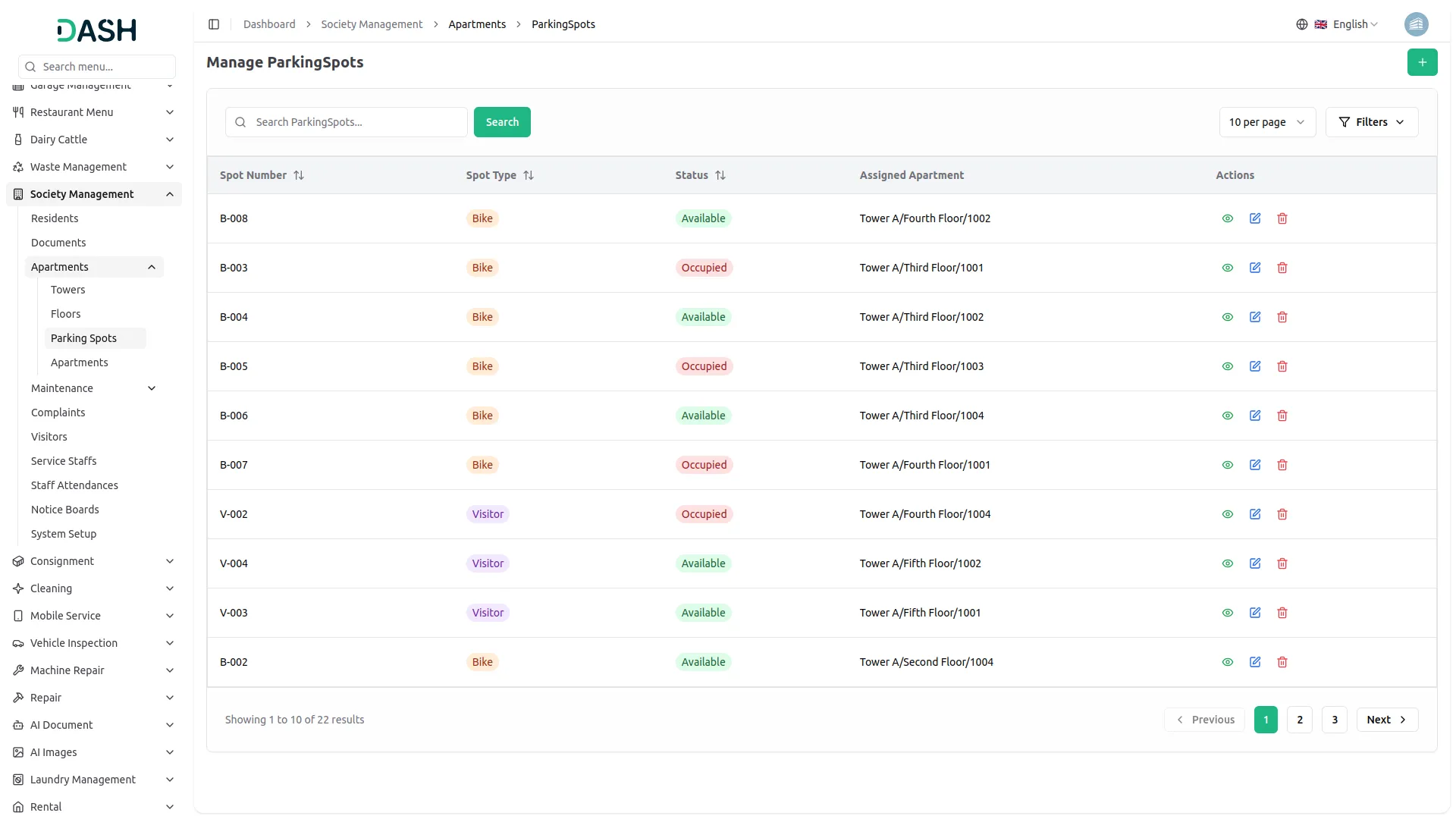Expand the Filters dropdown
The image size is (1456, 819).
click(1371, 122)
